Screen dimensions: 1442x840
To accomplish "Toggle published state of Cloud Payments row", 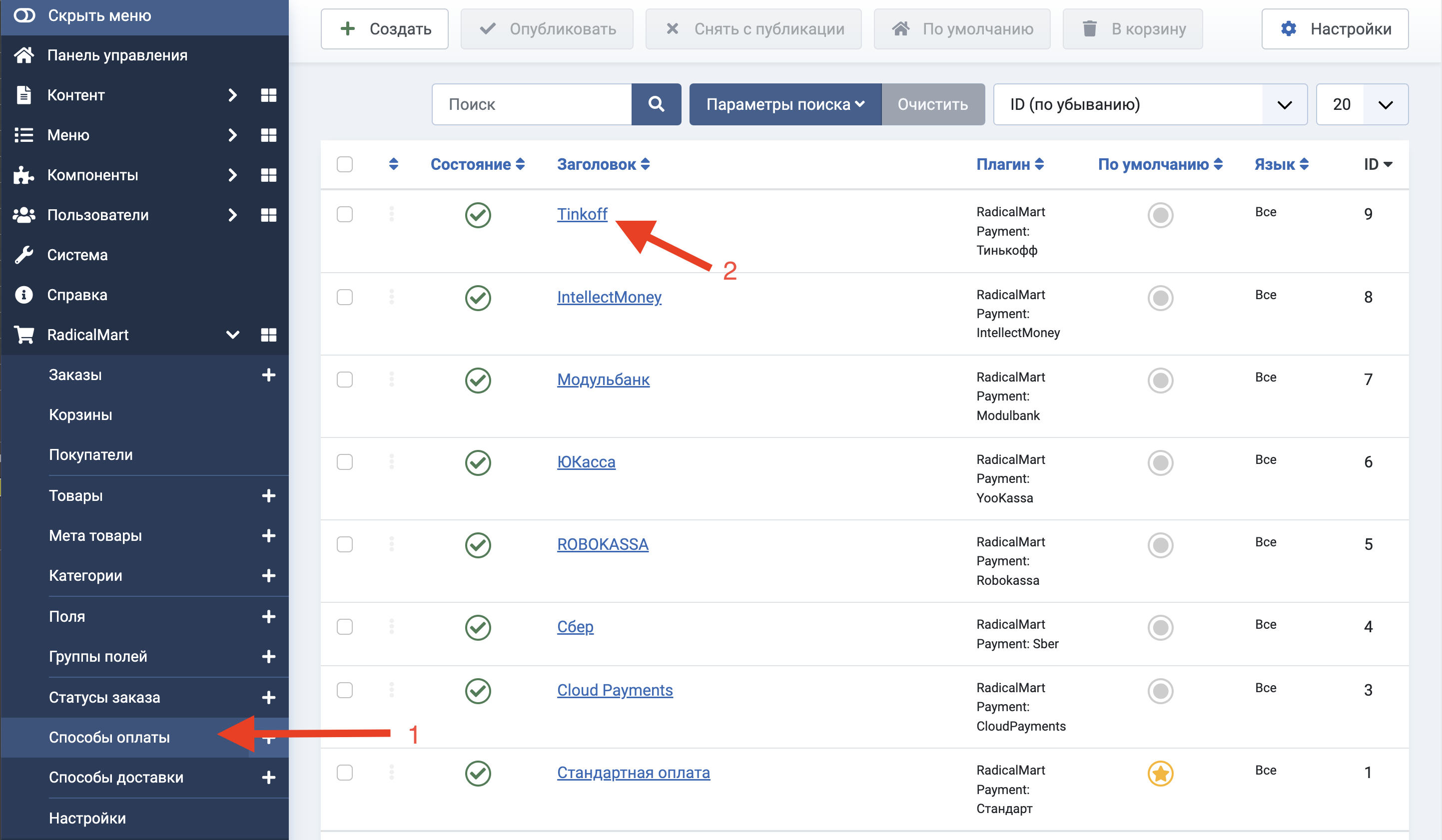I will 478,691.
